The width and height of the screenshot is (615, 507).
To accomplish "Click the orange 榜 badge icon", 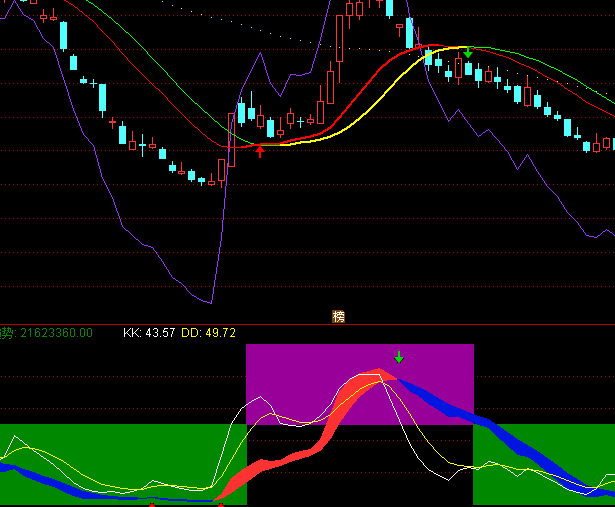I will point(338,316).
